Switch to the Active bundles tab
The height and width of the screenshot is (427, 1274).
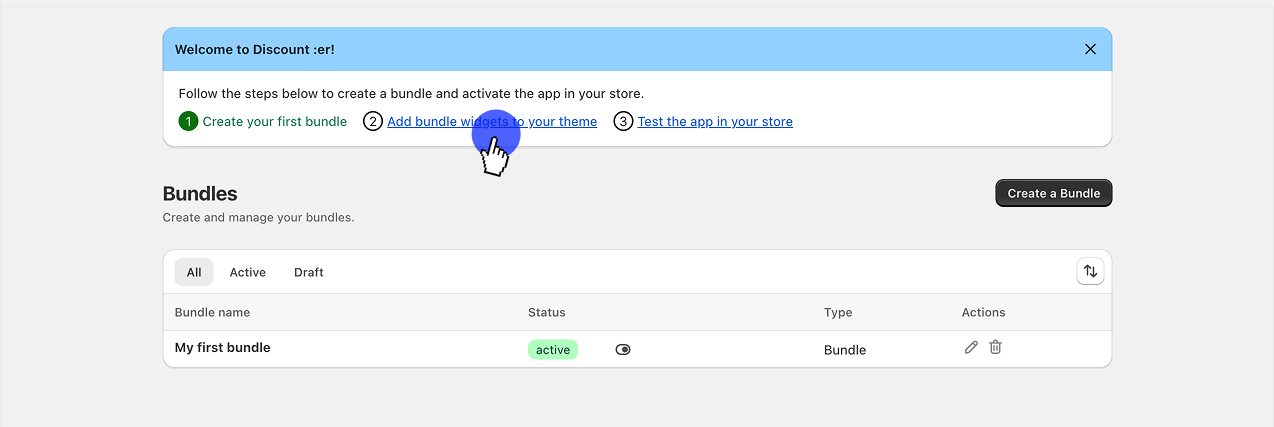pos(247,272)
